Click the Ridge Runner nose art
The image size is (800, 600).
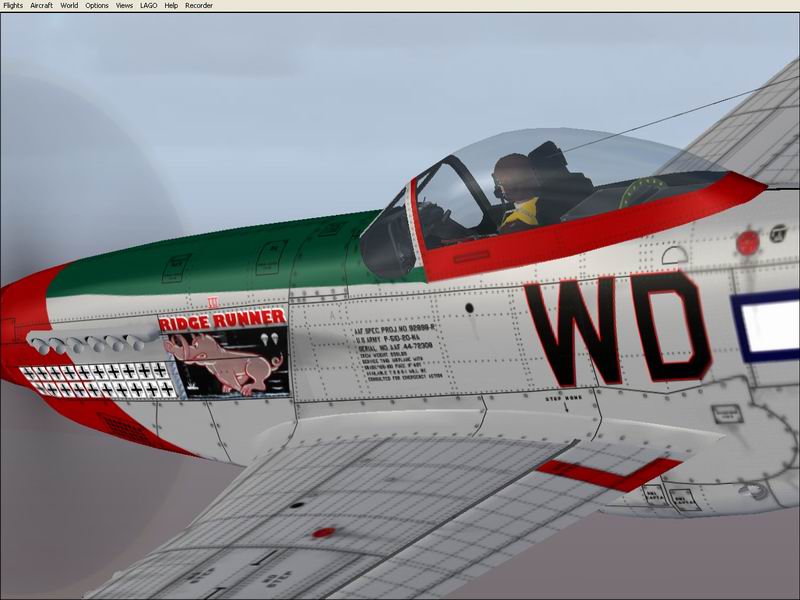point(223,318)
